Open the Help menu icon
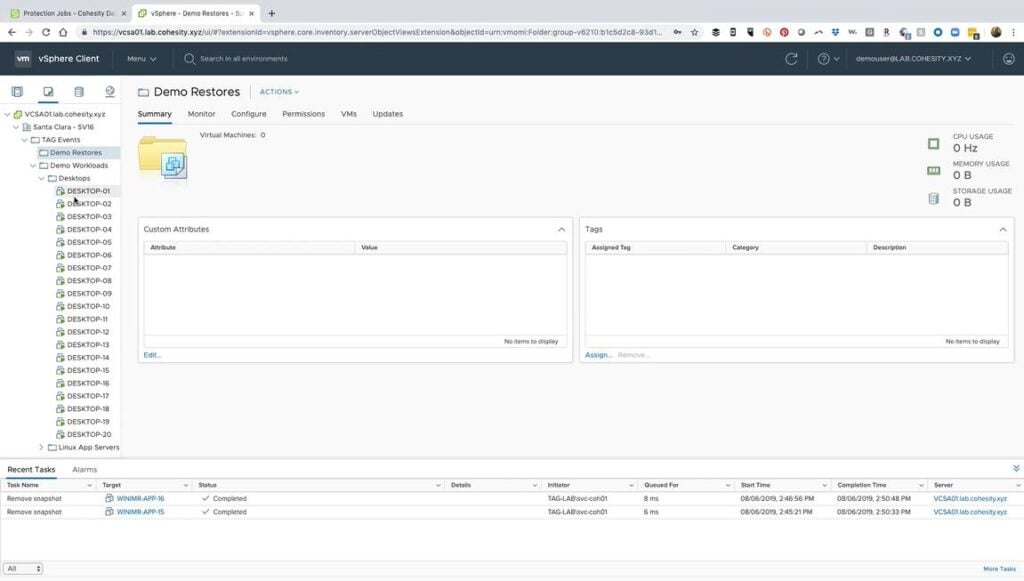The height and width of the screenshot is (581, 1024). coord(823,59)
